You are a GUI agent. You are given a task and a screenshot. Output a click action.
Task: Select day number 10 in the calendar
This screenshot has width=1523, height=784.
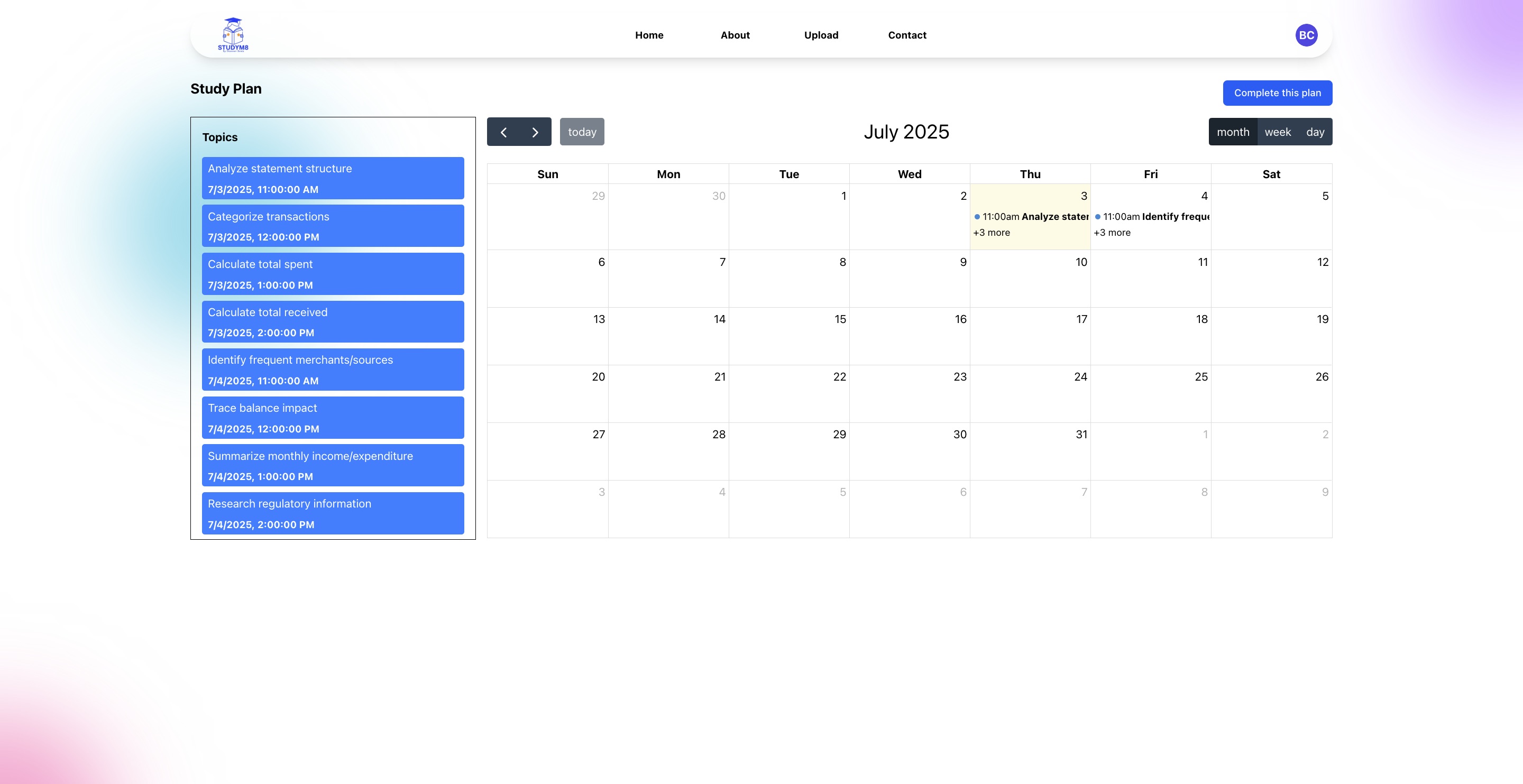[x=1081, y=262]
